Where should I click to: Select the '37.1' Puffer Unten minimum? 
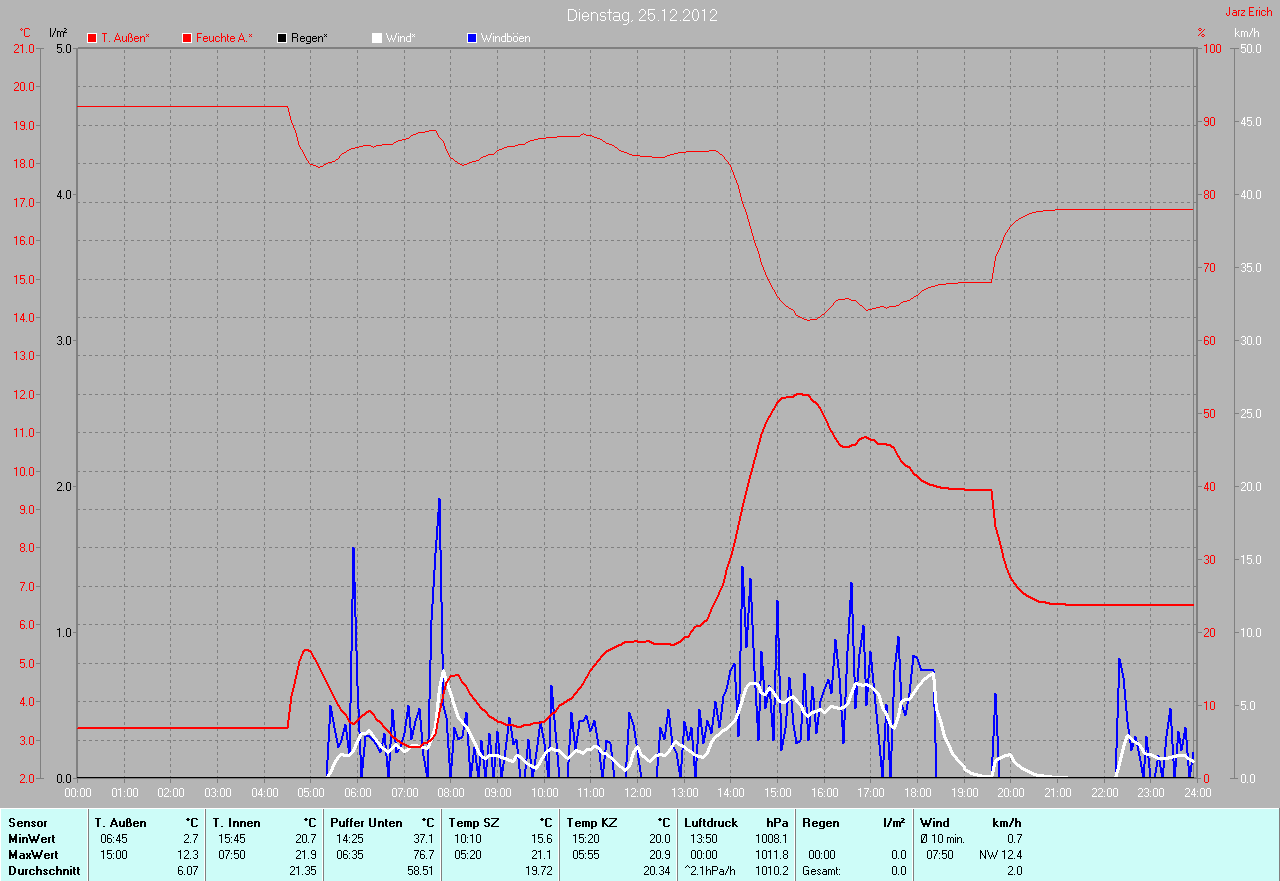[424, 839]
